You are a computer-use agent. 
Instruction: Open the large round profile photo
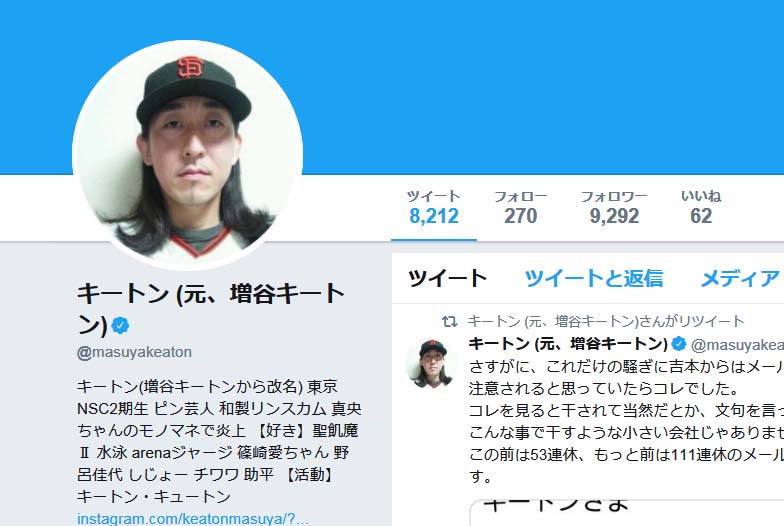(x=188, y=155)
